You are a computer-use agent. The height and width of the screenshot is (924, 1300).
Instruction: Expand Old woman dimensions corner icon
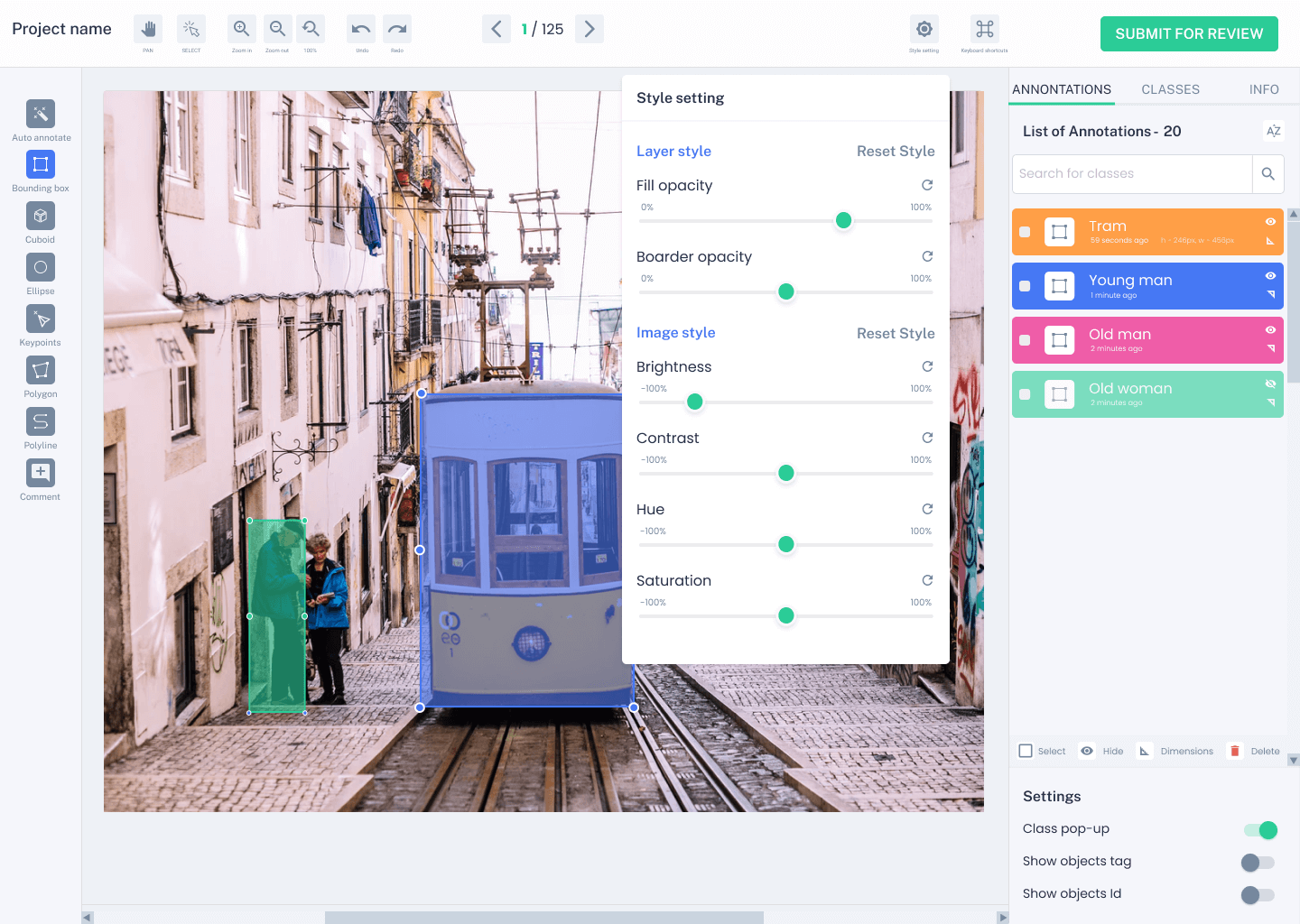pos(1270,402)
